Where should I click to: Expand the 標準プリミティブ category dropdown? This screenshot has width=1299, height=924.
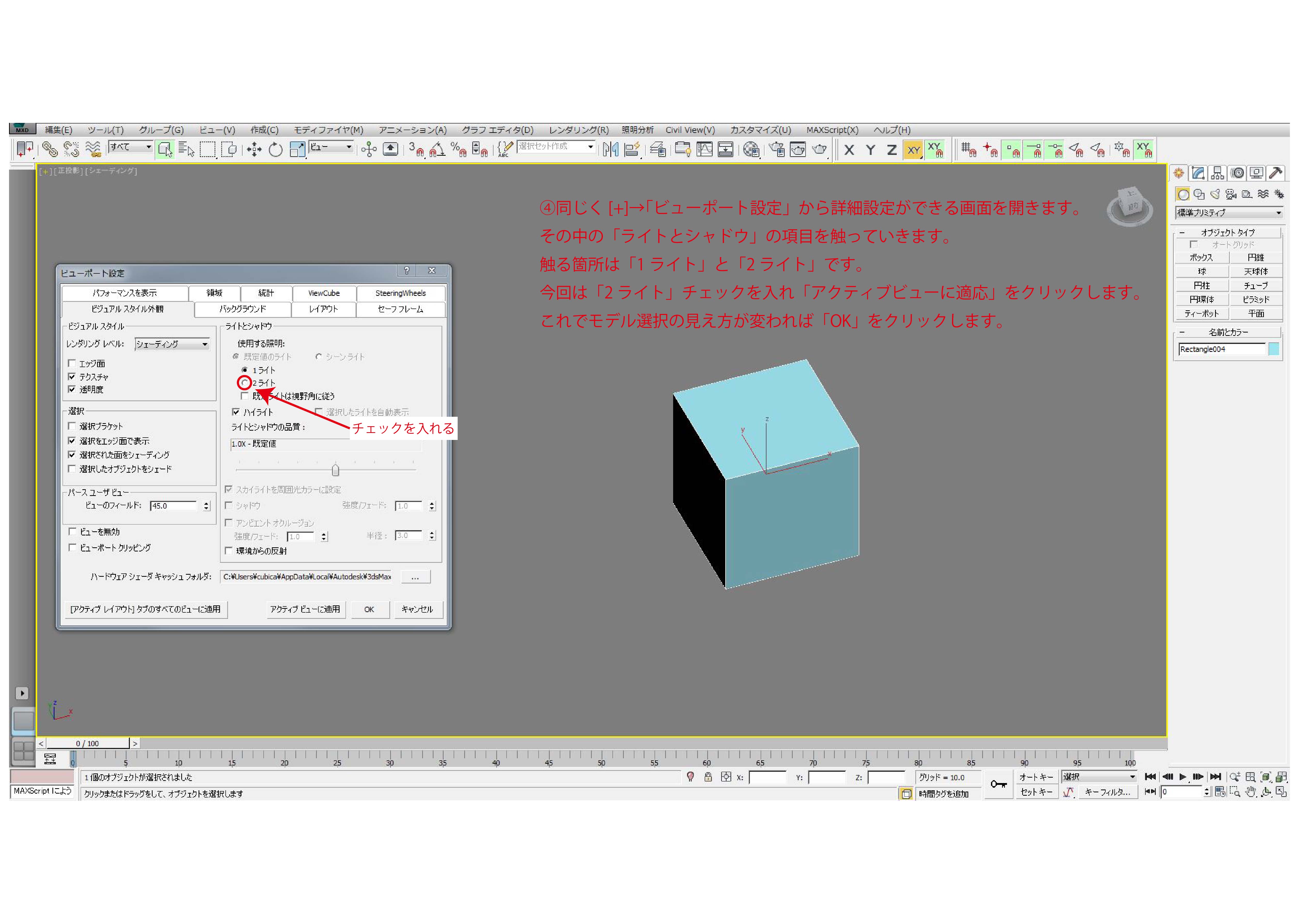tap(1229, 213)
